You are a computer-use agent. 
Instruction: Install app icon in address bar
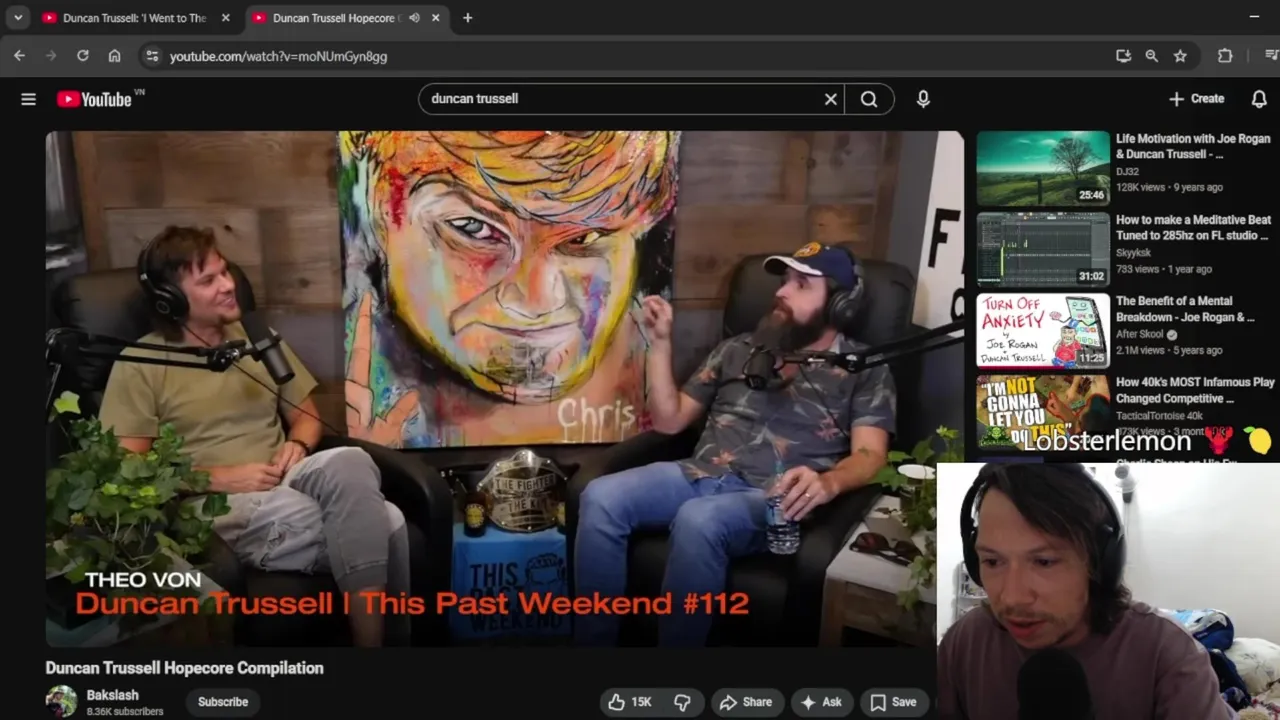point(1123,56)
